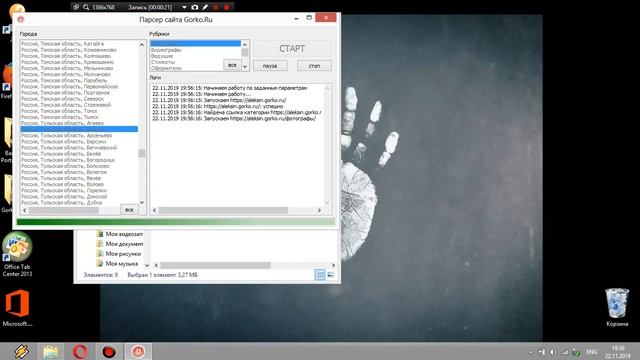This screenshot has width=640, height=360.
Task: Click log line 'https://aleksin.gorko.ru/: успешно'
Action: (218, 106)
